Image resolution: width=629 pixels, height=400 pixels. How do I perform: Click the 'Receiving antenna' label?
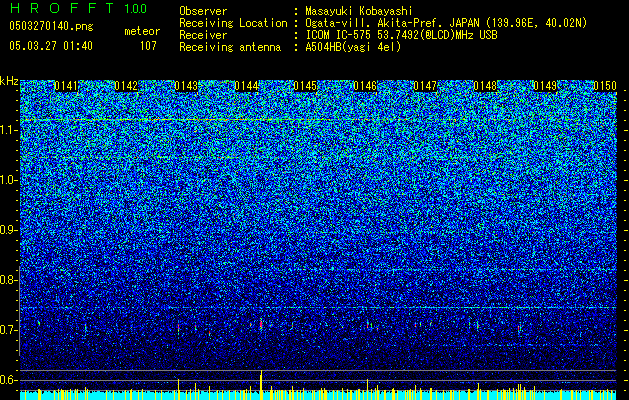[230, 47]
